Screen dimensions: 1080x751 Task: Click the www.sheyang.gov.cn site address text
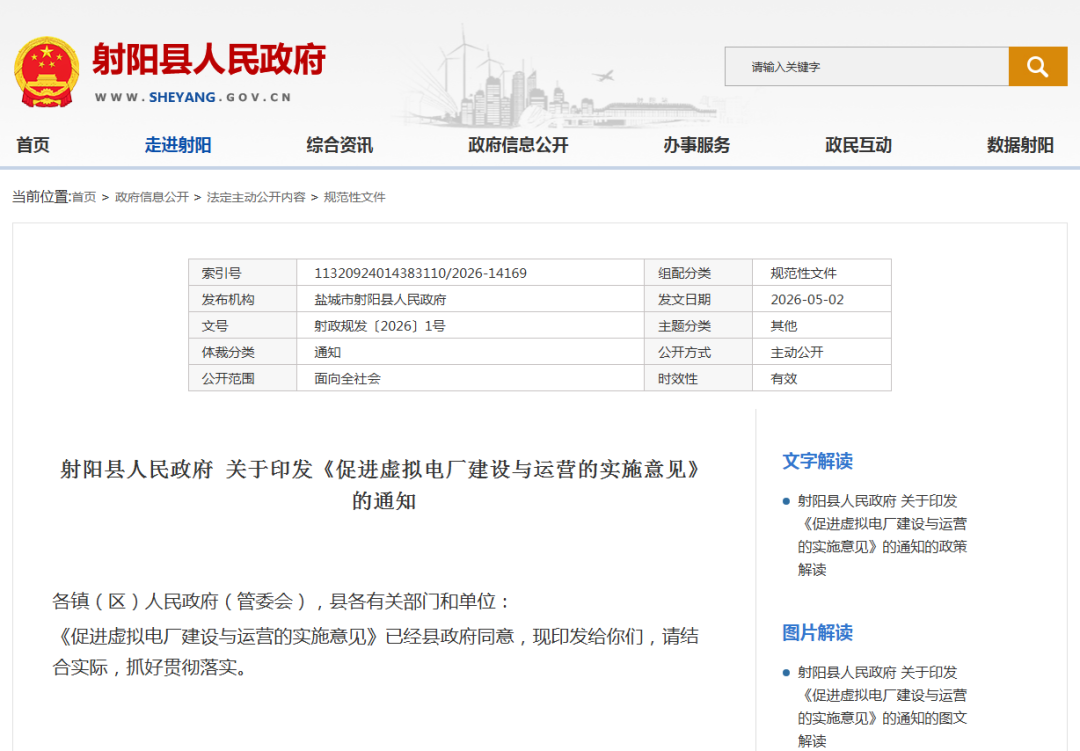pos(193,97)
